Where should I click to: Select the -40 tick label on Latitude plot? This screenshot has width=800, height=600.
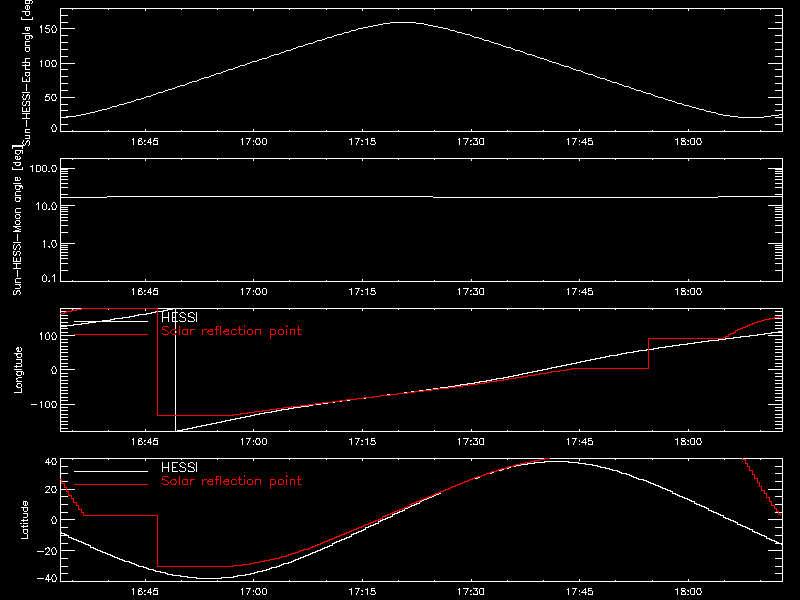(x=47, y=579)
